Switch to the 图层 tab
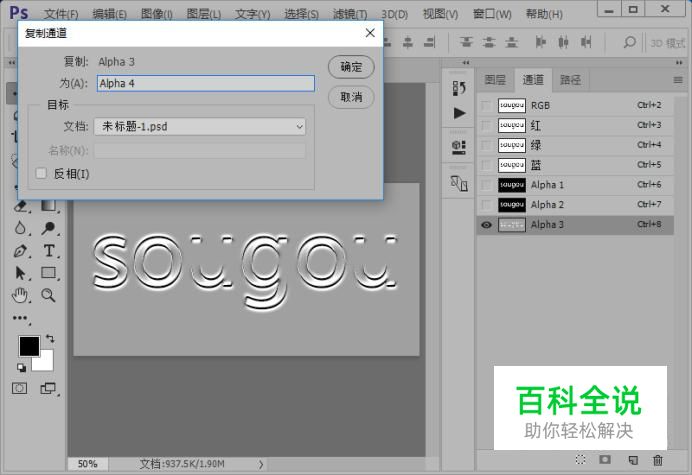Screen dimensions: 692x475 [495, 80]
